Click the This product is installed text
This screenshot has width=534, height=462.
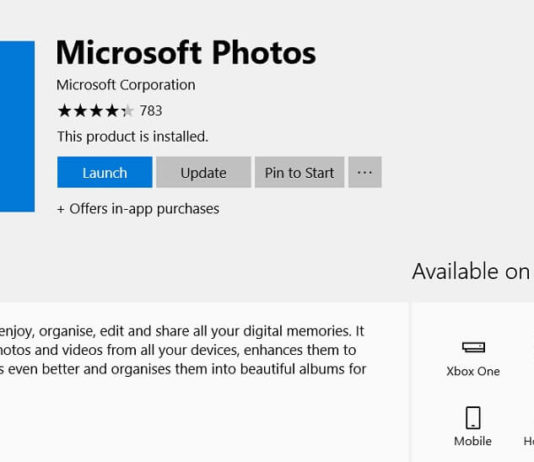pyautogui.click(x=132, y=137)
